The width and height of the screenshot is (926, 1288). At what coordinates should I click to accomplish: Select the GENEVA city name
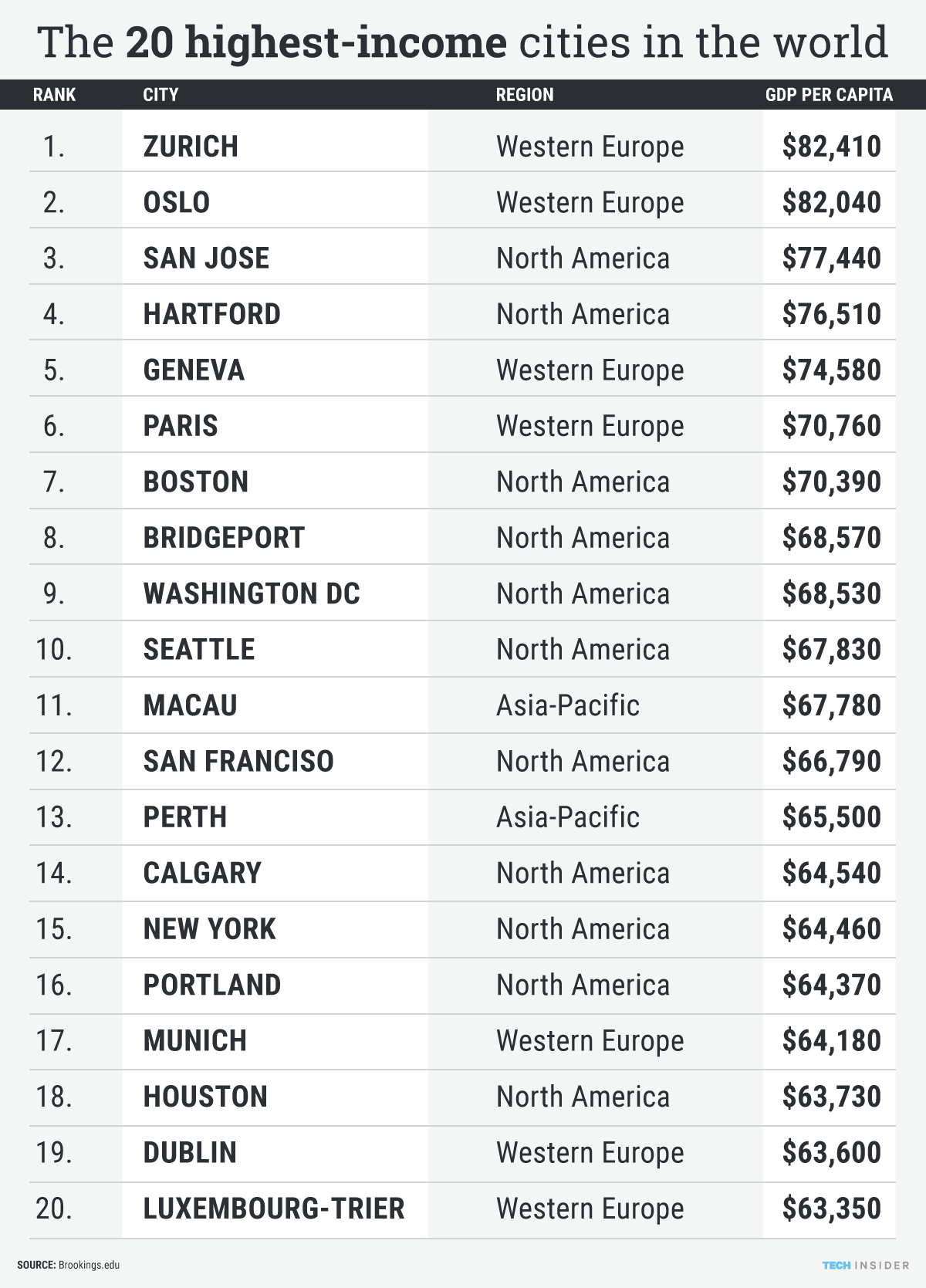(x=194, y=370)
